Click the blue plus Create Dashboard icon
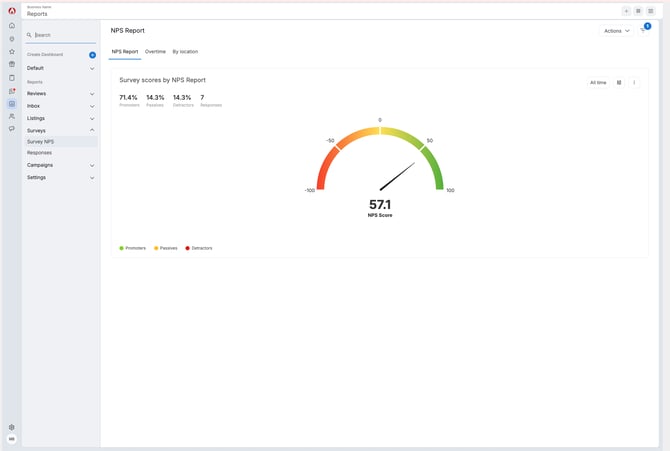Screen dimensions: 670x451 coord(92,55)
